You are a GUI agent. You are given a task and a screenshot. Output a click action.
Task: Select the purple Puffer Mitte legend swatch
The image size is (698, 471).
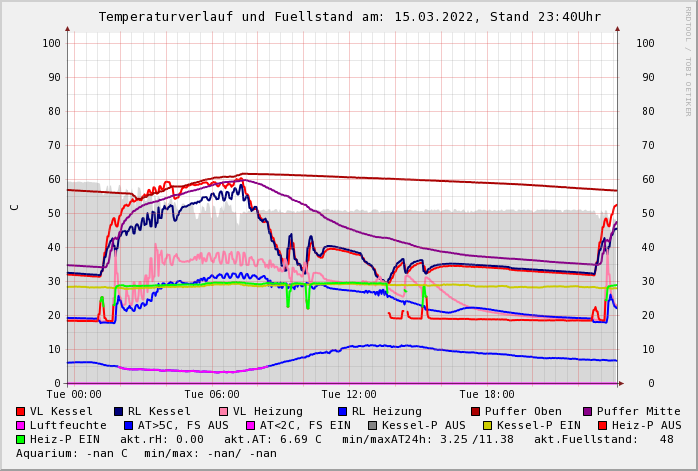[588, 412]
